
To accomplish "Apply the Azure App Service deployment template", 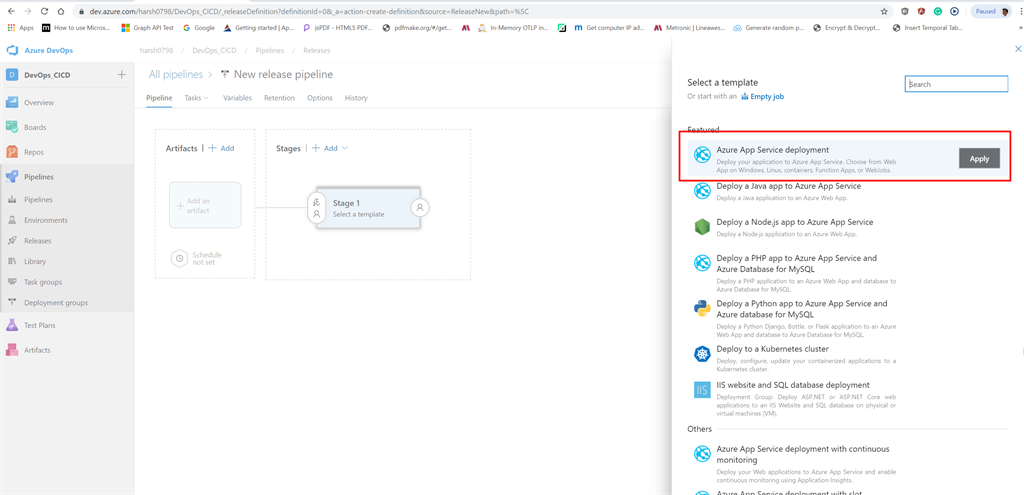I will (x=979, y=159).
